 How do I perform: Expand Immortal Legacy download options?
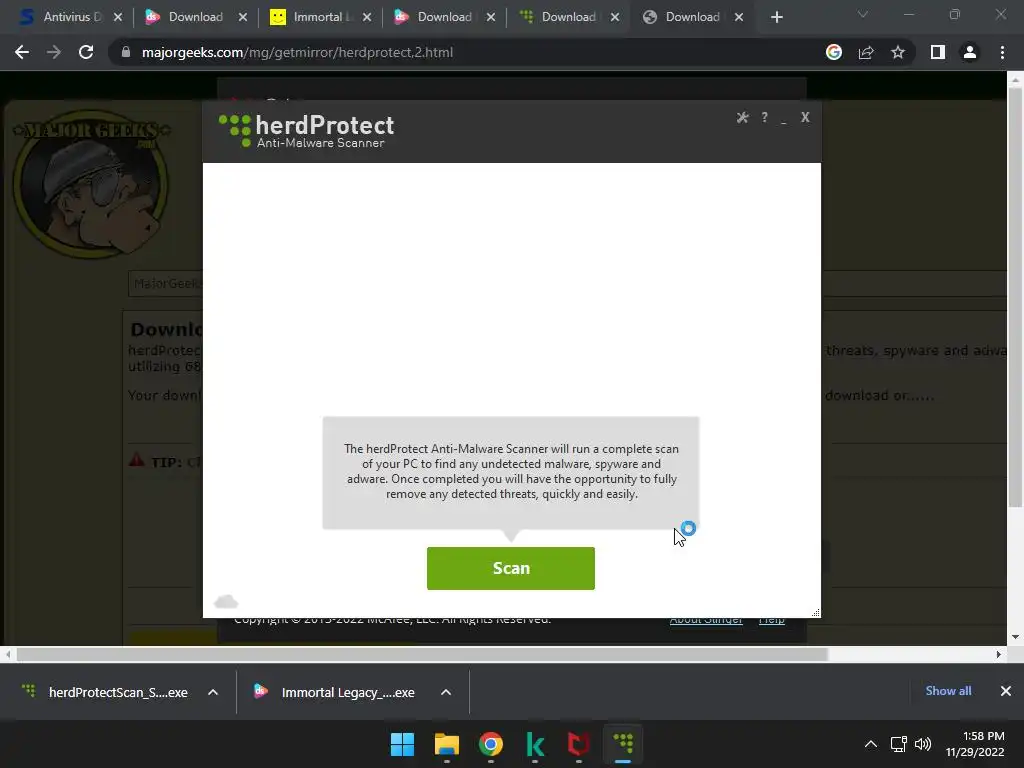click(x=446, y=692)
